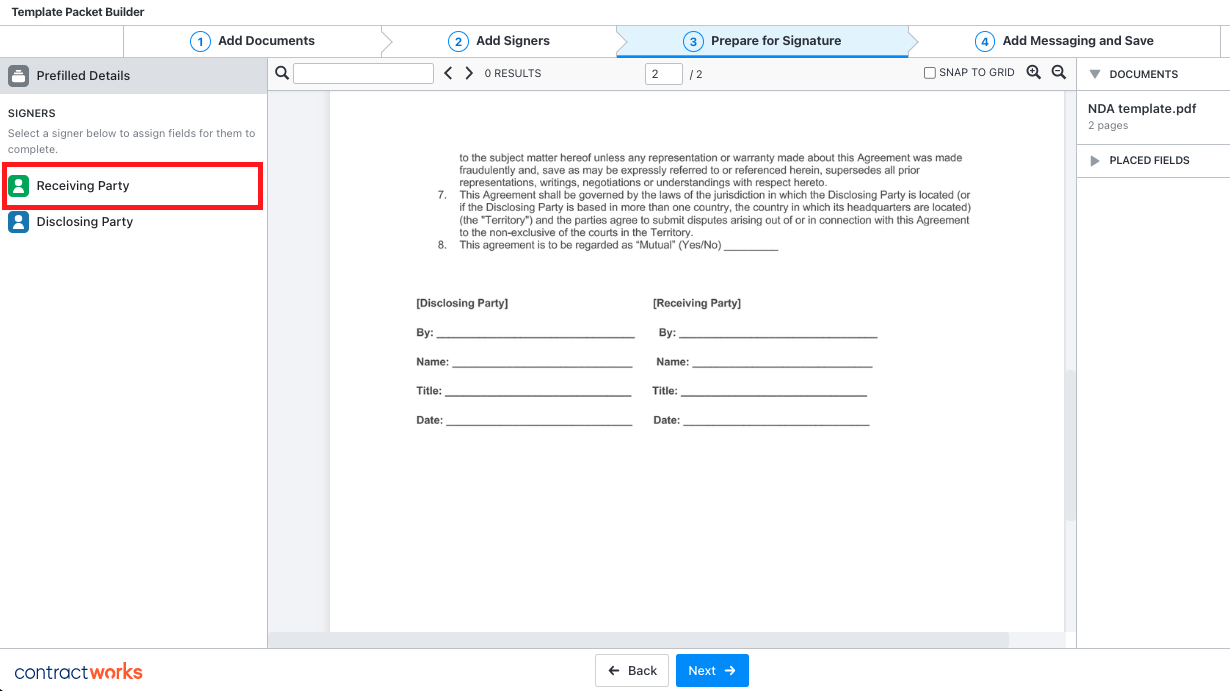Click the step 3 numbered circle icon
Screen dimensions: 1230x691
click(x=691, y=41)
